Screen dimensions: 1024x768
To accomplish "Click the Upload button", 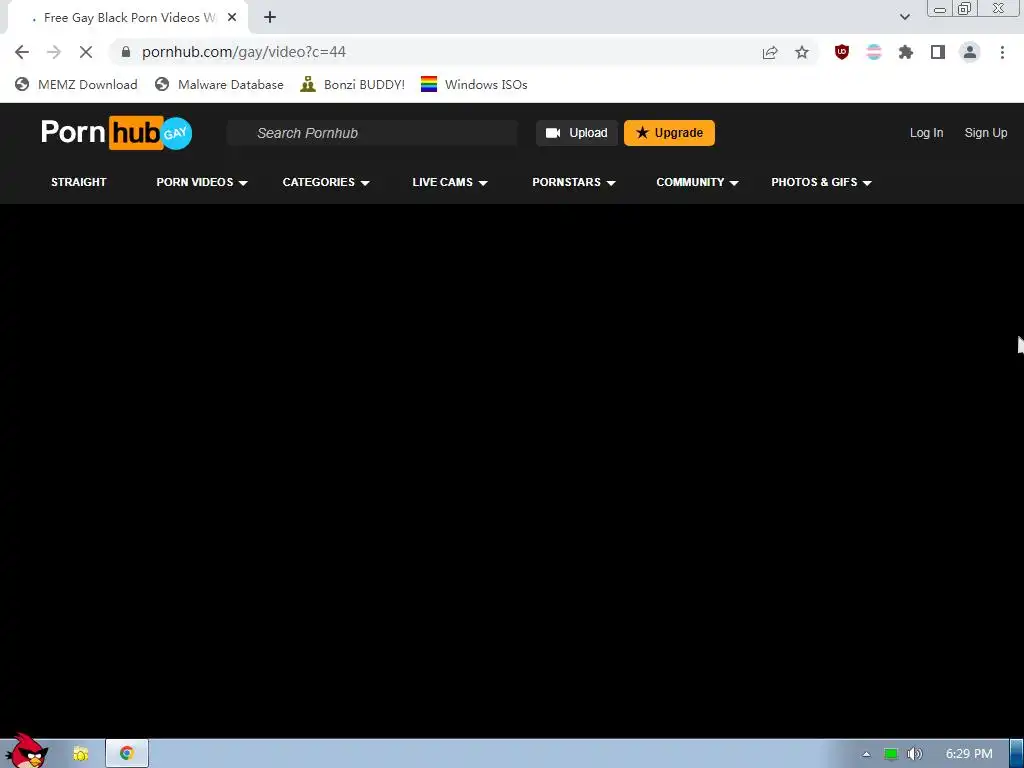I will click(577, 133).
